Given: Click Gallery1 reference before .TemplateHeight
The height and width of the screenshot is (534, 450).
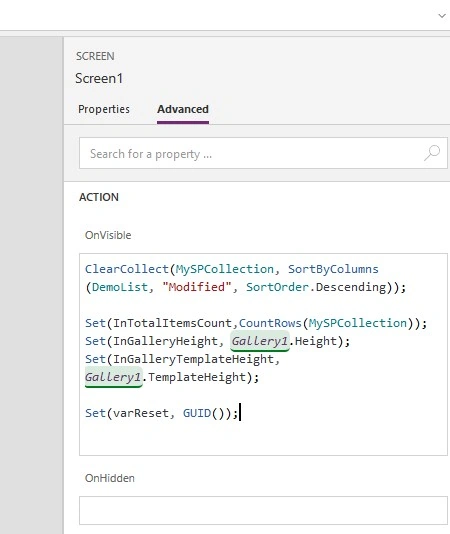Looking at the screenshot, I should (113, 377).
